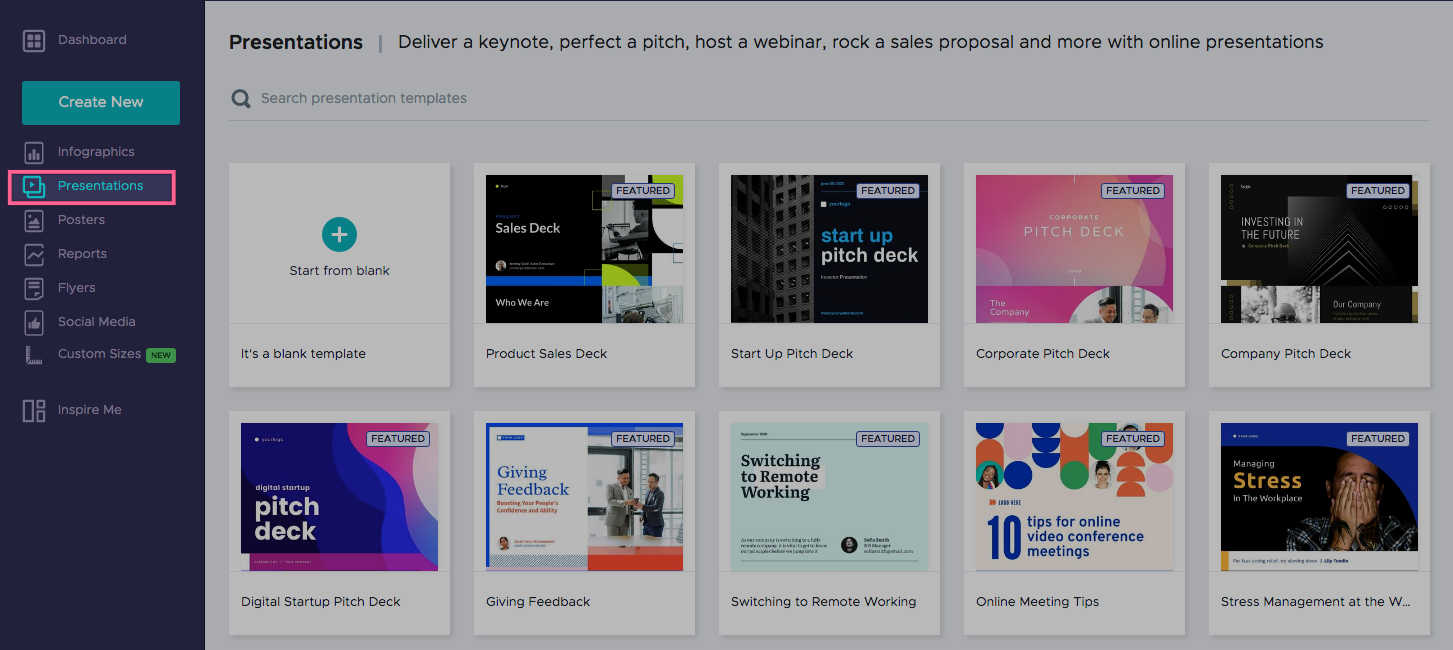Select Social Media from the sidebar menu
This screenshot has width=1453, height=650.
tap(98, 321)
